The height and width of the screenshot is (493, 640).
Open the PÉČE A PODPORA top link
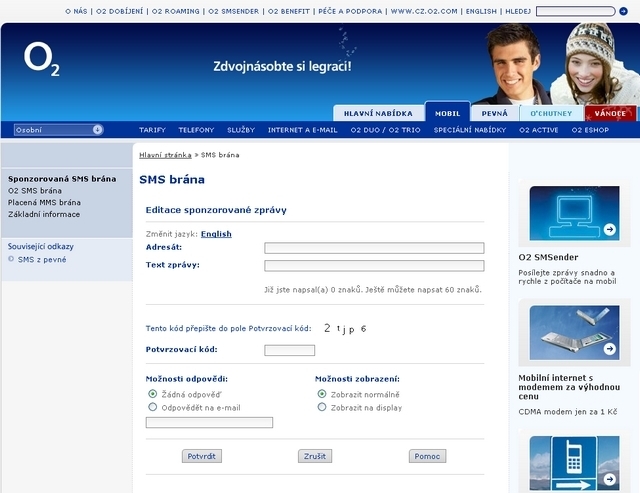[x=350, y=11]
